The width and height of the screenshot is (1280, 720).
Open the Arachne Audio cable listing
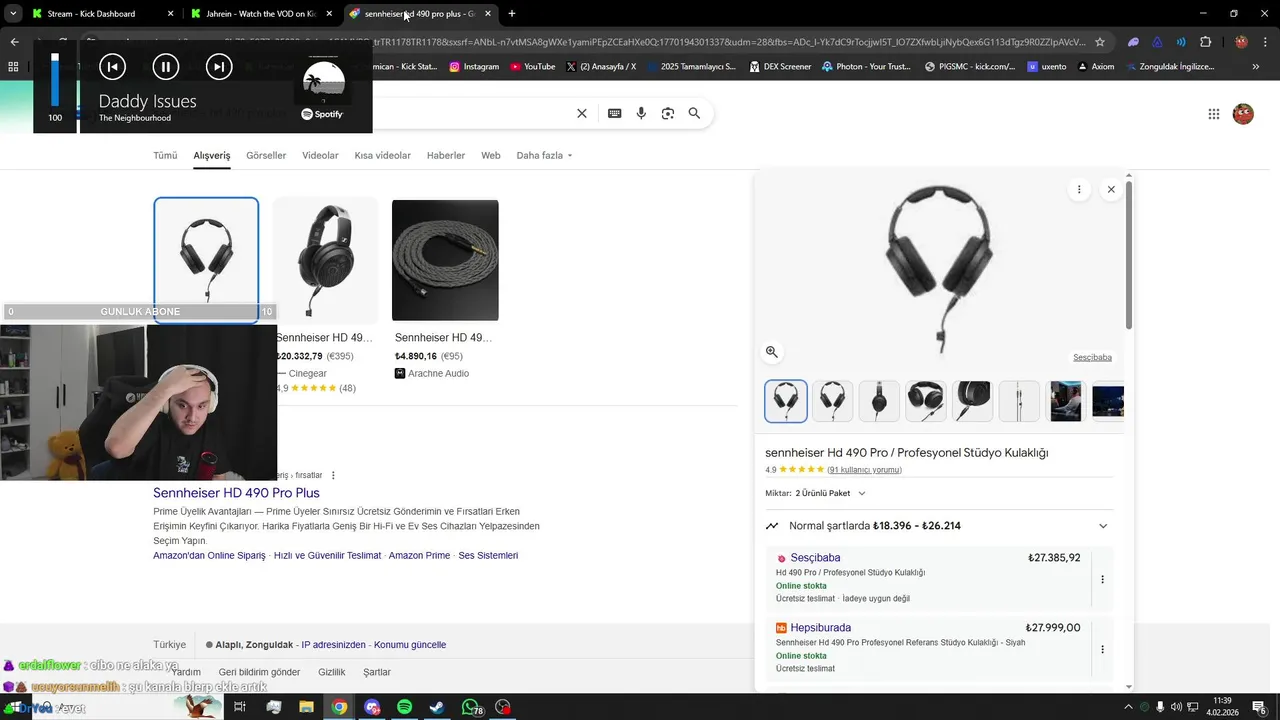(444, 290)
